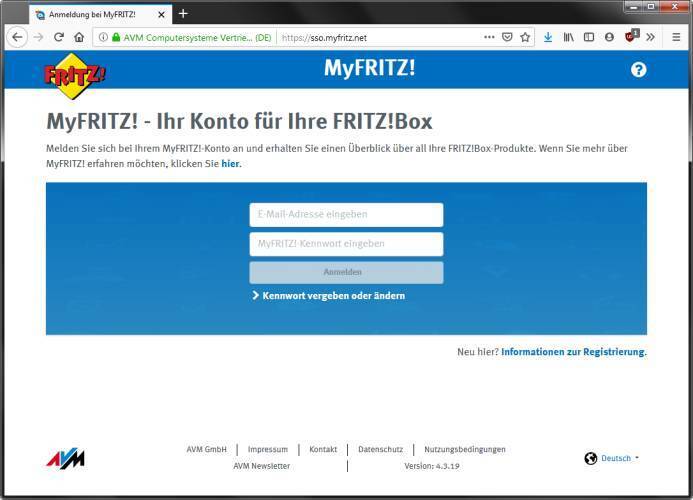693x500 pixels.
Task: Click the FRITZ! logo in header
Action: pos(74,76)
